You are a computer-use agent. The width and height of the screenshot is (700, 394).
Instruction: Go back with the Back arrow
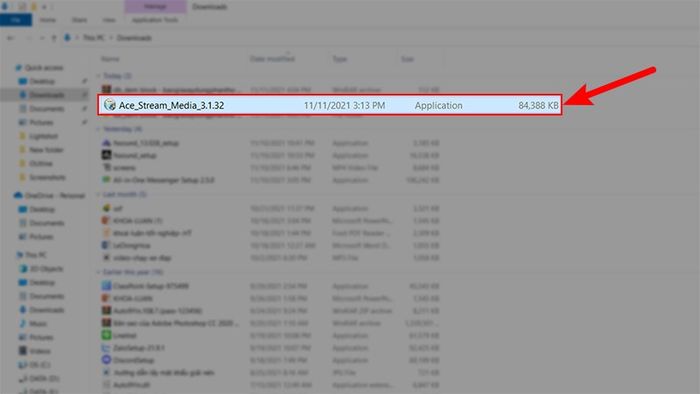pos(11,38)
